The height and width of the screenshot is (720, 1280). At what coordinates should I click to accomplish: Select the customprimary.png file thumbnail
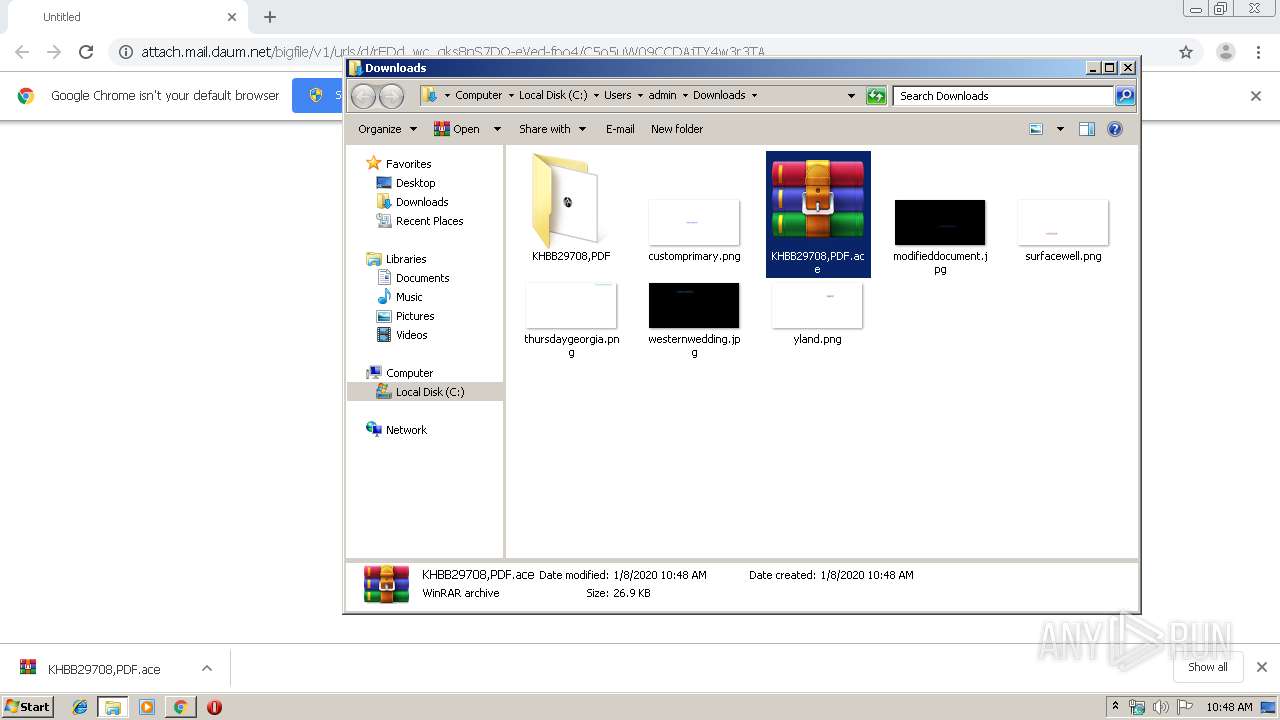(x=694, y=222)
